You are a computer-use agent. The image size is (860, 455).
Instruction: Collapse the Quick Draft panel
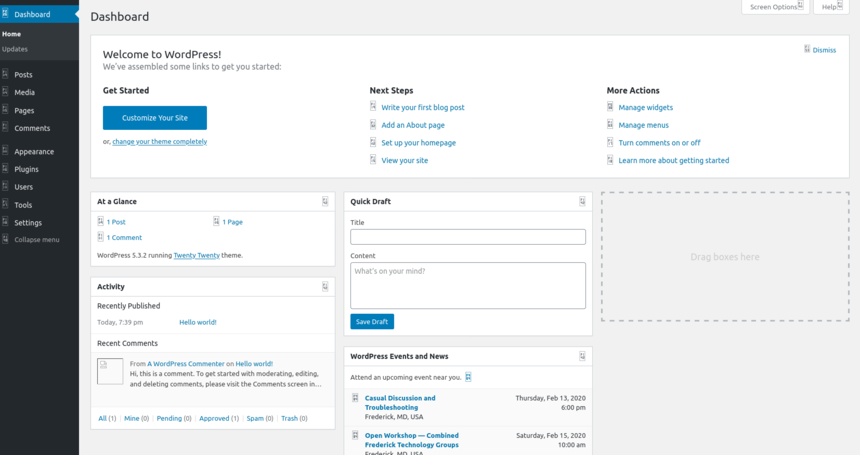coord(582,201)
